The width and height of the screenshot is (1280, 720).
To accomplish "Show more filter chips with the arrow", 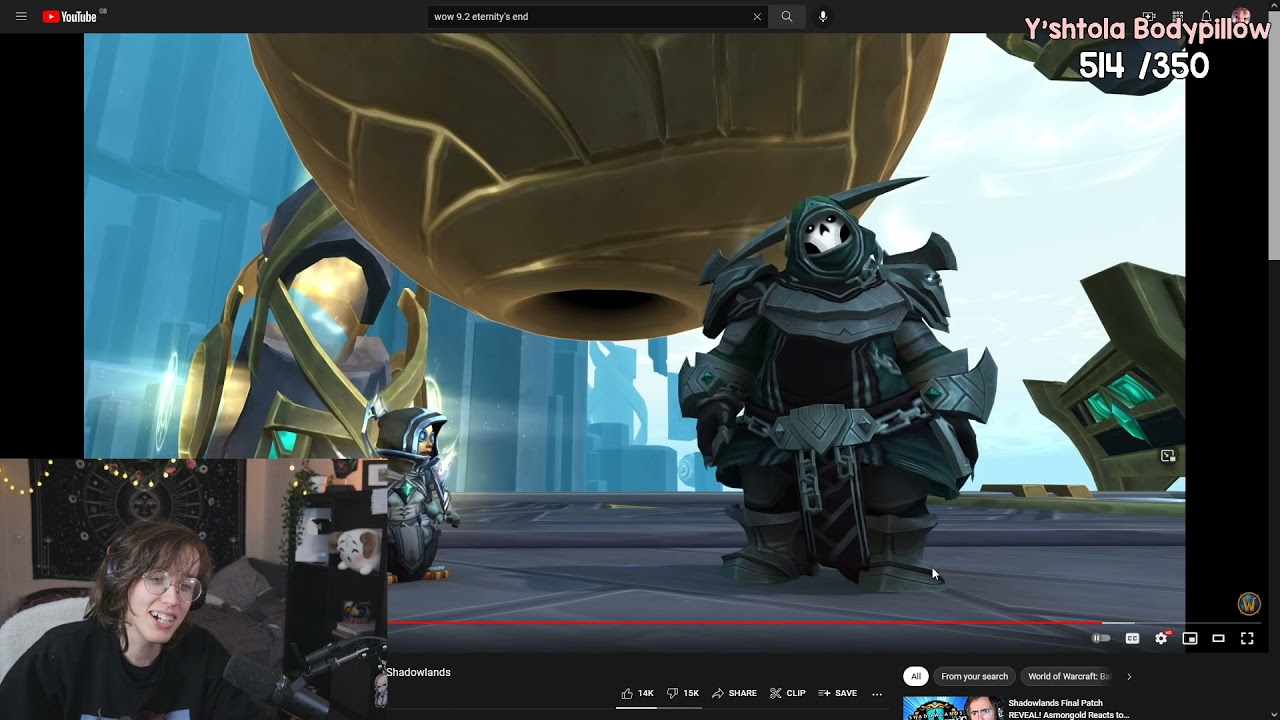I will 1129,676.
